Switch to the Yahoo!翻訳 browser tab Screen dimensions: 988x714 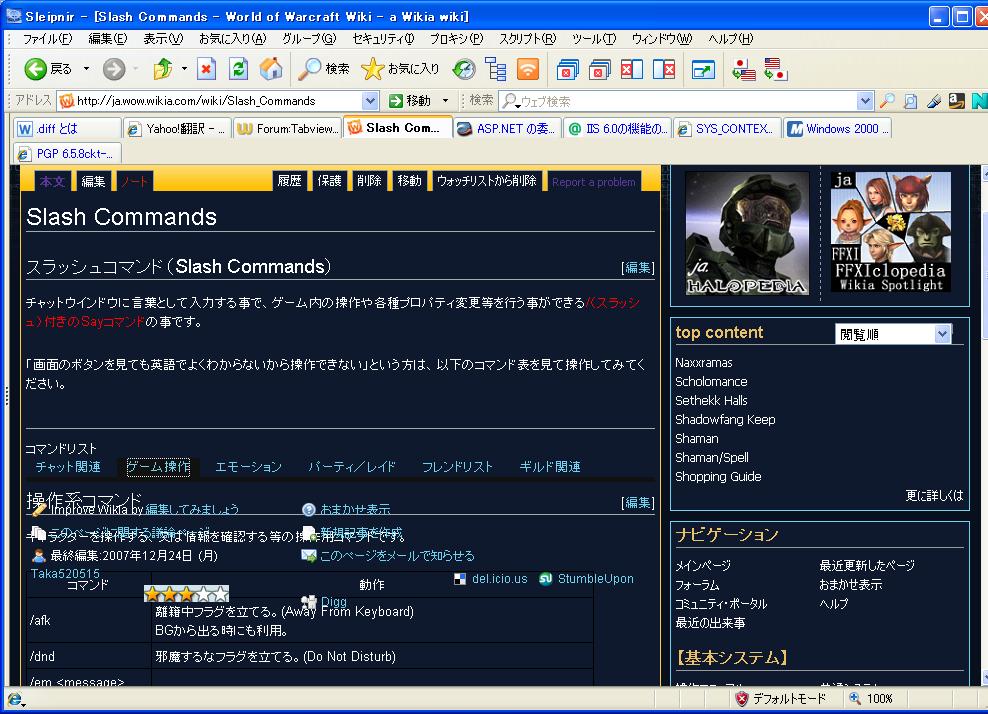click(x=177, y=129)
